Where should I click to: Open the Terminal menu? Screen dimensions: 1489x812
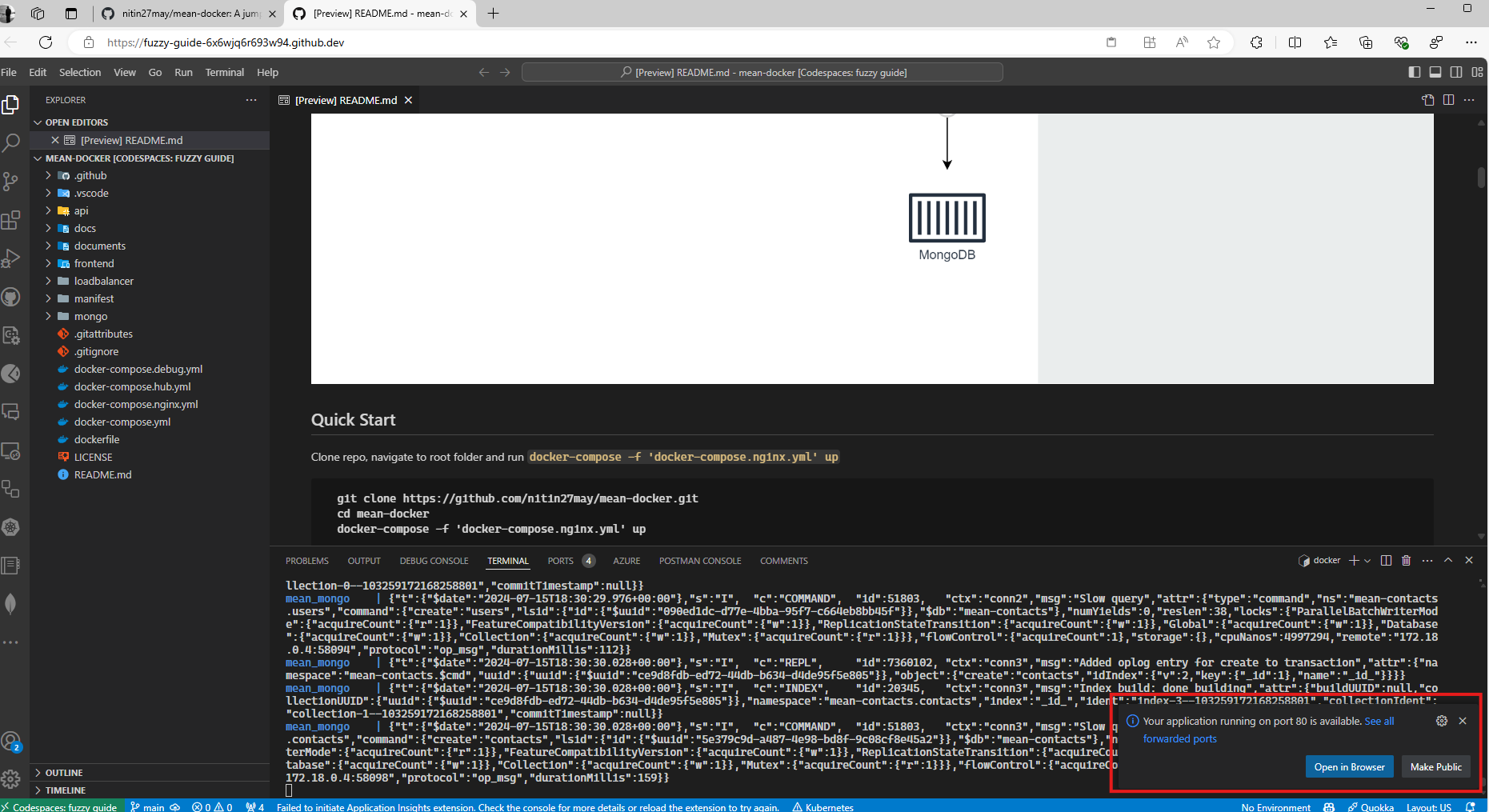tap(225, 72)
